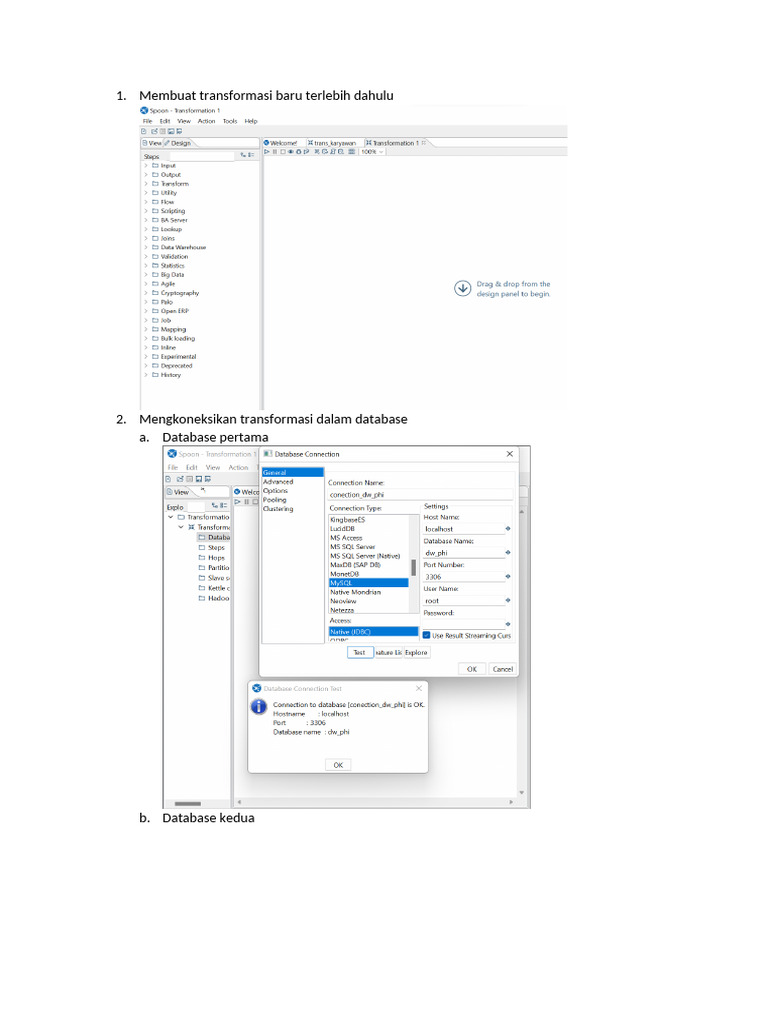Screen dimensions: 768x1024
Task: Click the variable diamond icon next to User Name
Action: [507, 600]
